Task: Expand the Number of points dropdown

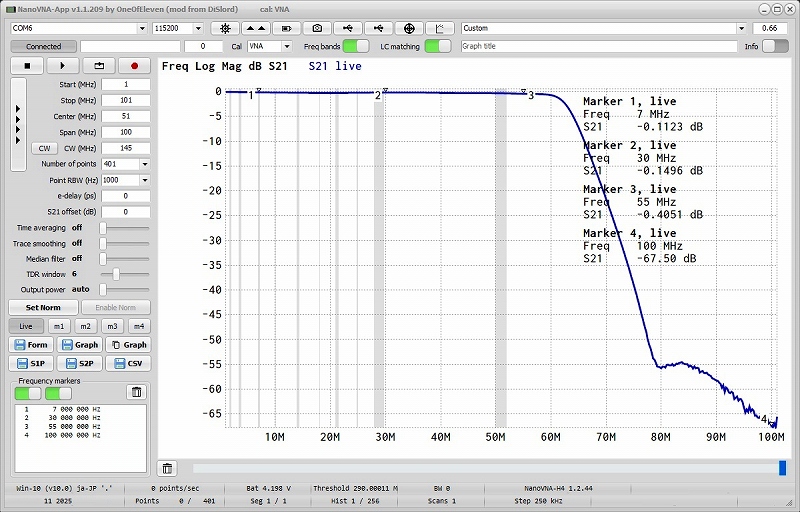Action: [144, 164]
